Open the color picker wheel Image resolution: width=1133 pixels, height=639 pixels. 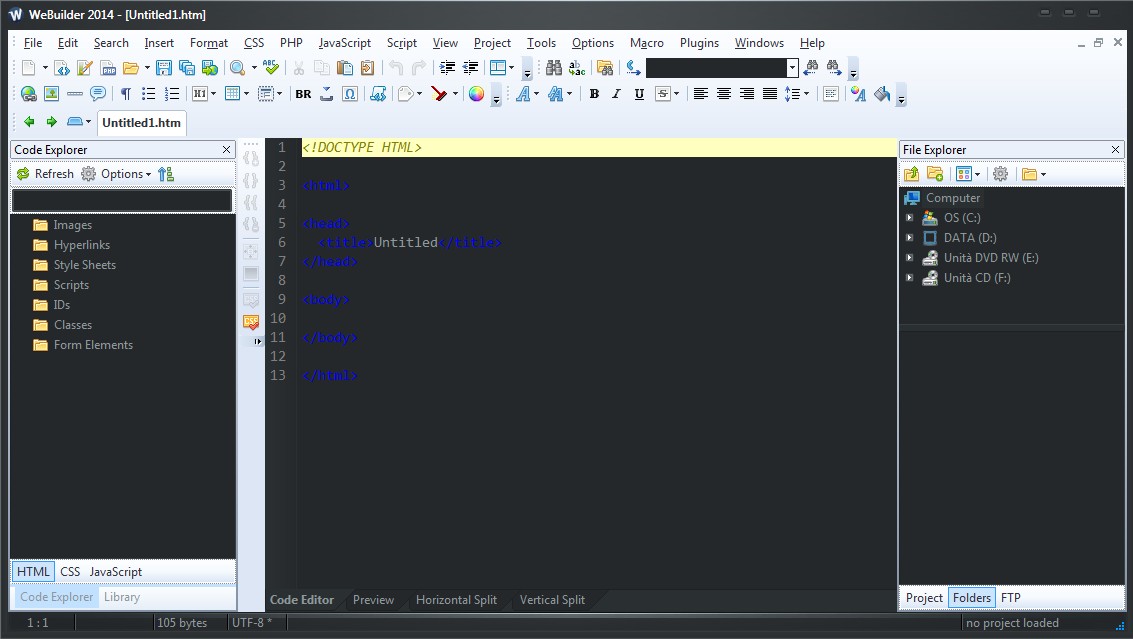coord(476,94)
